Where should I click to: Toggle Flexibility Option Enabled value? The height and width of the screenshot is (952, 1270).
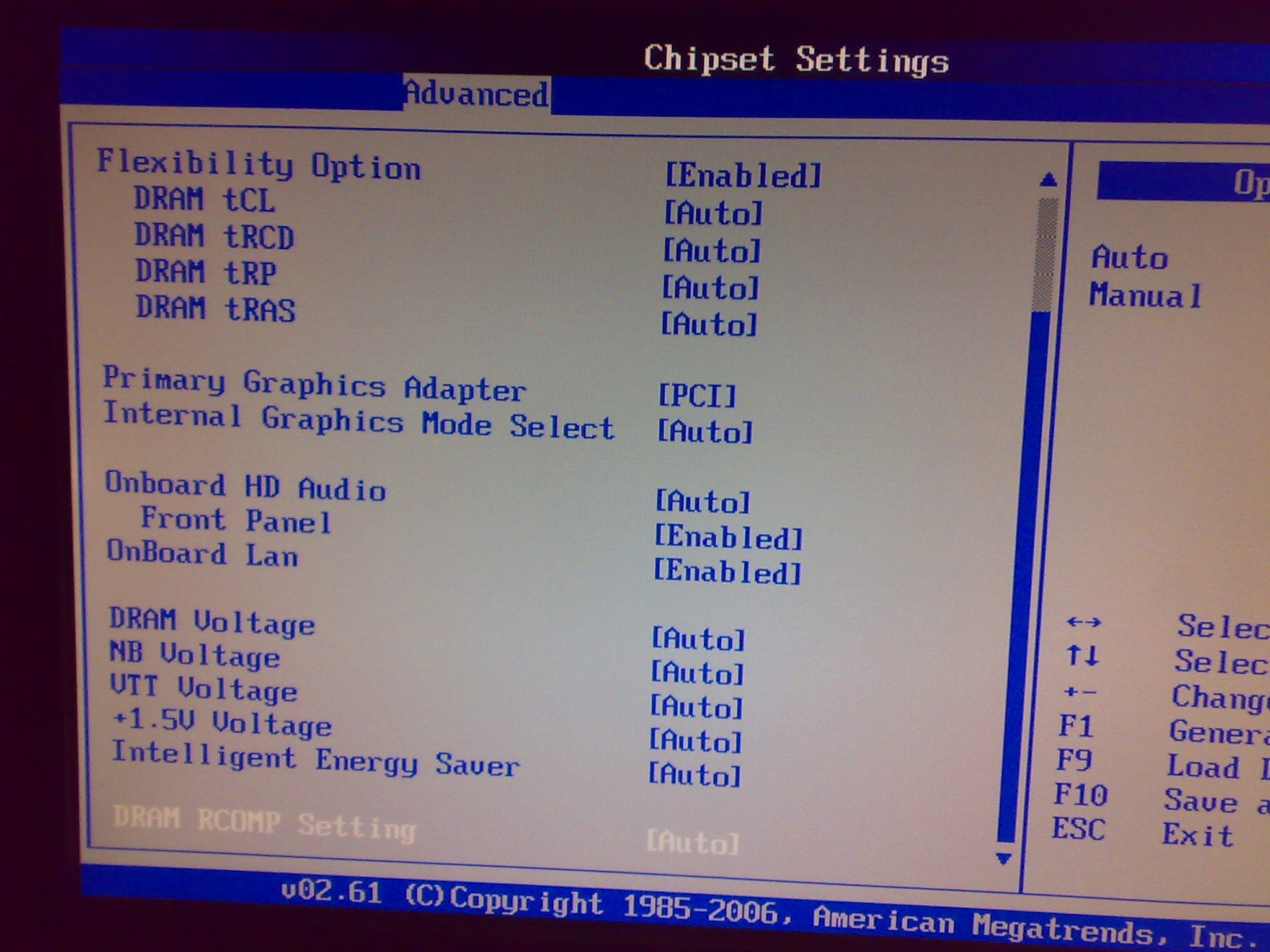click(x=743, y=175)
